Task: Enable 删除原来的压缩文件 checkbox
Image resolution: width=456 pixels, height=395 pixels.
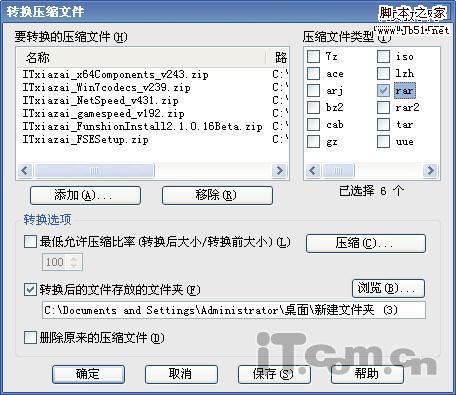Action: point(30,338)
